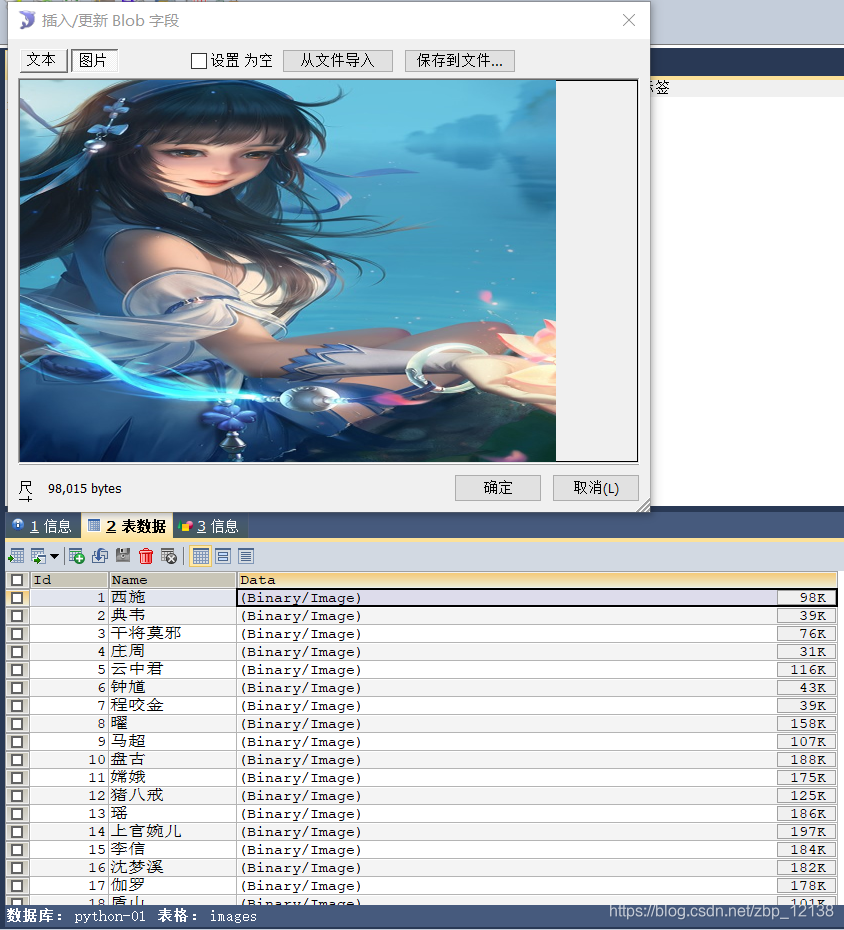Image resolution: width=844 pixels, height=930 pixels.
Task: Check the row checkbox for 程咬金
Action: (x=17, y=706)
